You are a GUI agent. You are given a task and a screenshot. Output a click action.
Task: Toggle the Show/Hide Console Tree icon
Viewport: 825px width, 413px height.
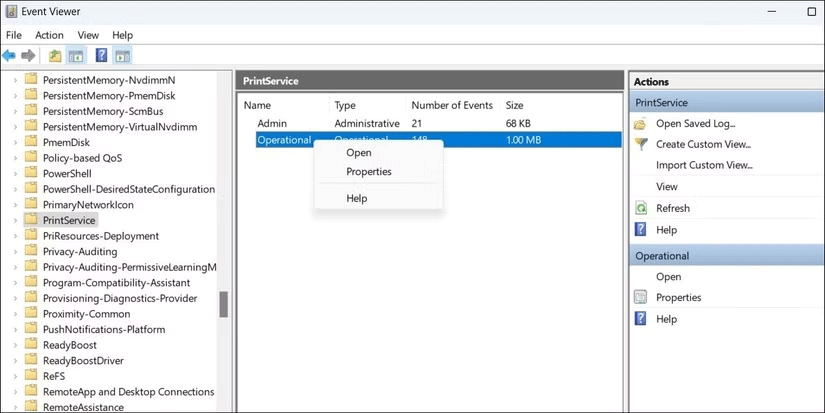point(75,56)
